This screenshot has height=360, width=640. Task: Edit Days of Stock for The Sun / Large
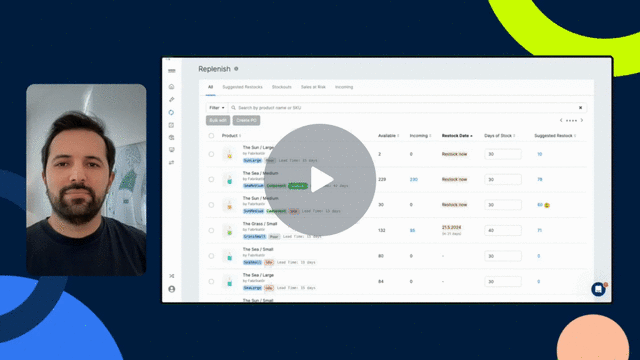(503, 154)
